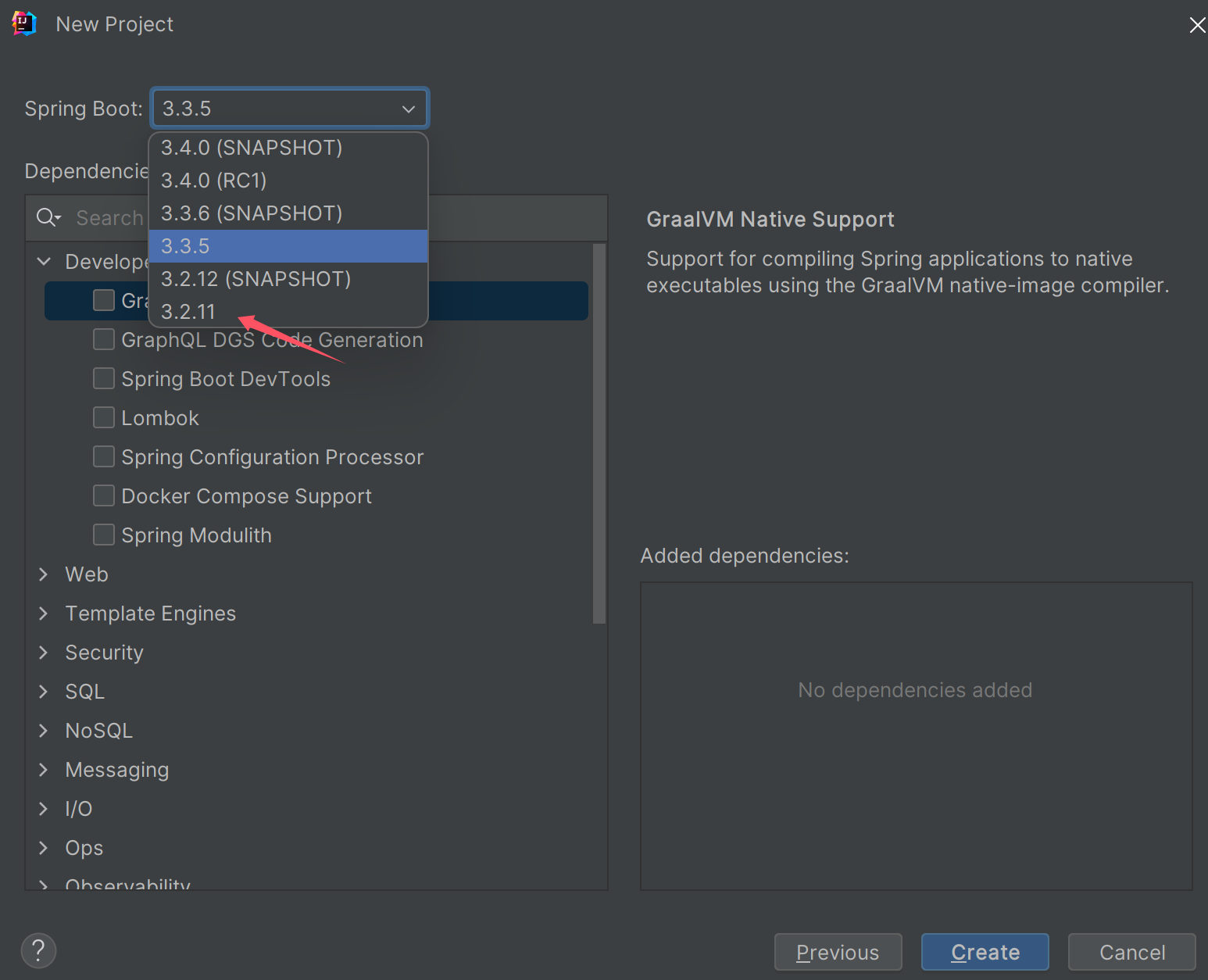Open the Spring Boot version combo box
The width and height of the screenshot is (1208, 980).
click(x=290, y=108)
